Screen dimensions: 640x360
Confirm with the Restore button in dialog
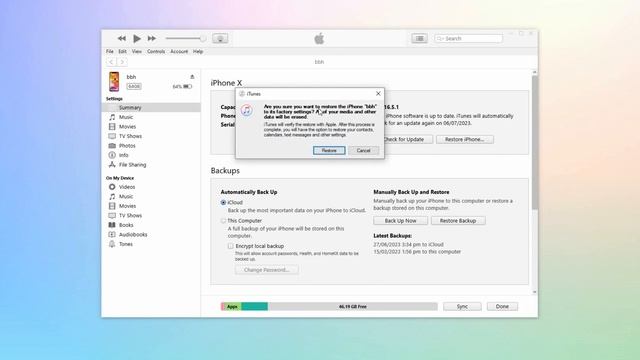(x=329, y=151)
